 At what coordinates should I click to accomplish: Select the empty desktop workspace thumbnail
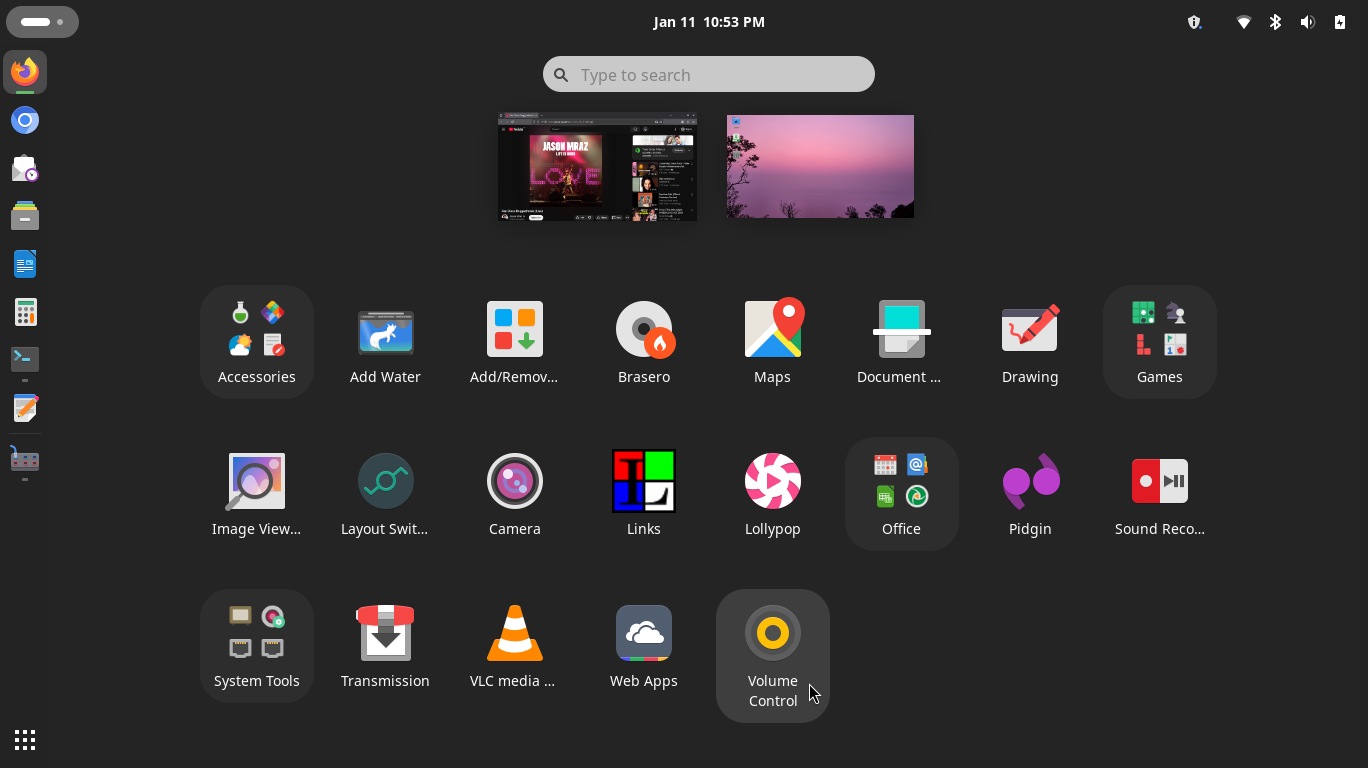(x=820, y=166)
